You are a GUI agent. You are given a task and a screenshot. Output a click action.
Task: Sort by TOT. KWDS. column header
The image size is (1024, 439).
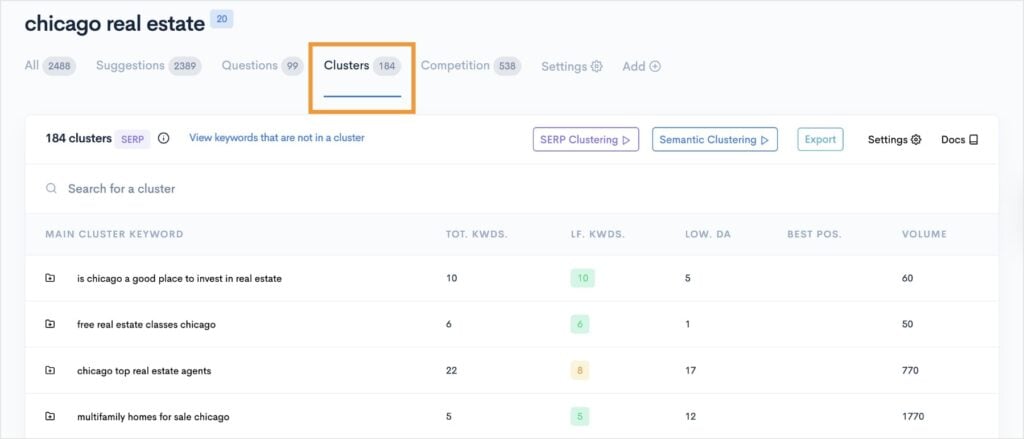[x=476, y=234]
